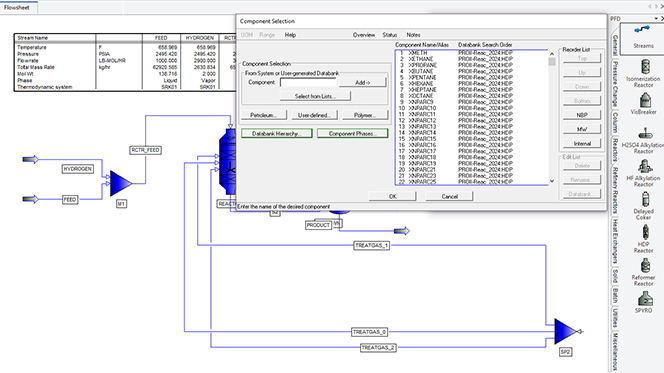Image resolution: width=664 pixels, height=373 pixels.
Task: Click the component list scroll down arrow
Action: click(x=551, y=181)
